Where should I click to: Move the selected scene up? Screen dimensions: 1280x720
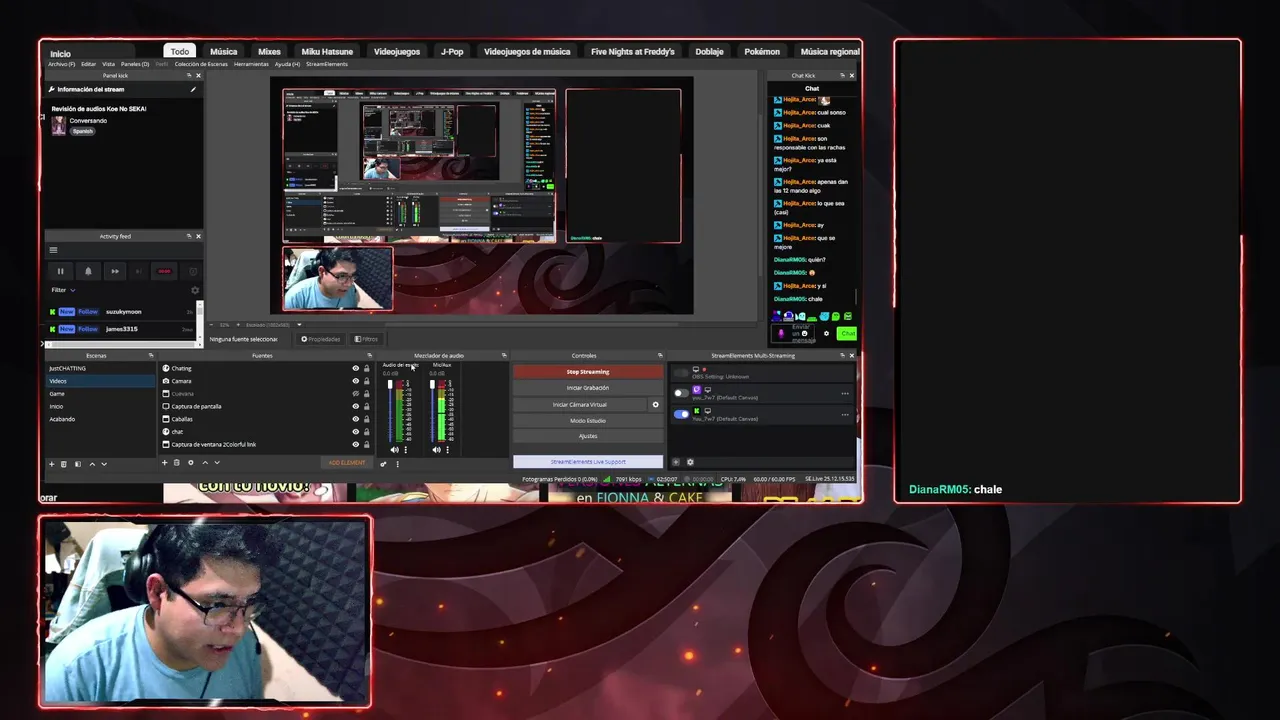pyautogui.click(x=92, y=463)
